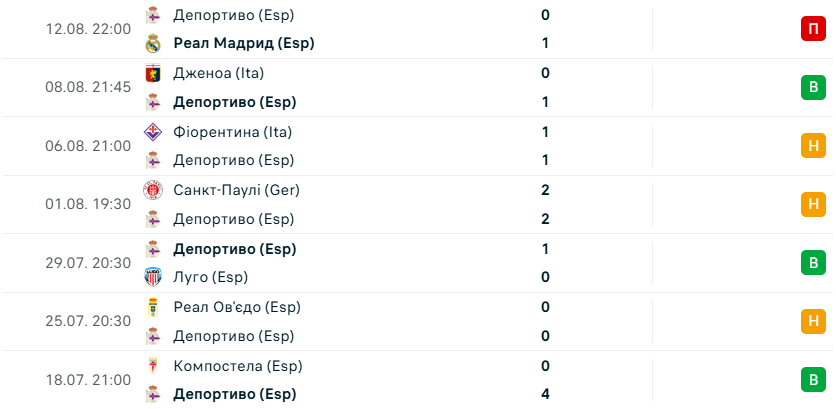
Task: Open Санкт-Паулі (Ger) team link
Action: pos(236,190)
